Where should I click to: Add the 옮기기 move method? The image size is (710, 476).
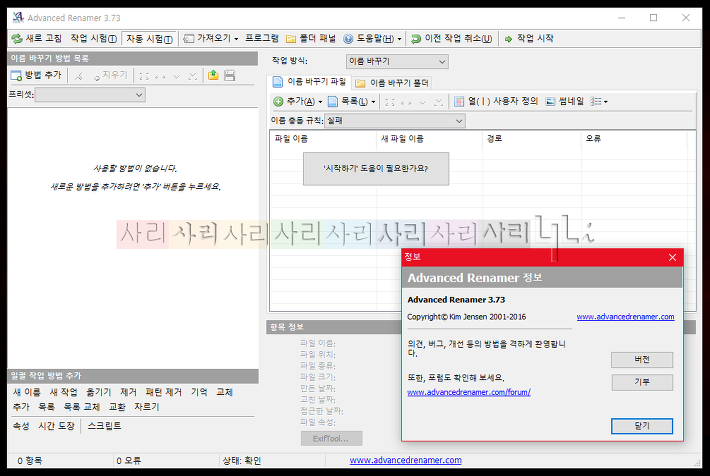[x=98, y=392]
